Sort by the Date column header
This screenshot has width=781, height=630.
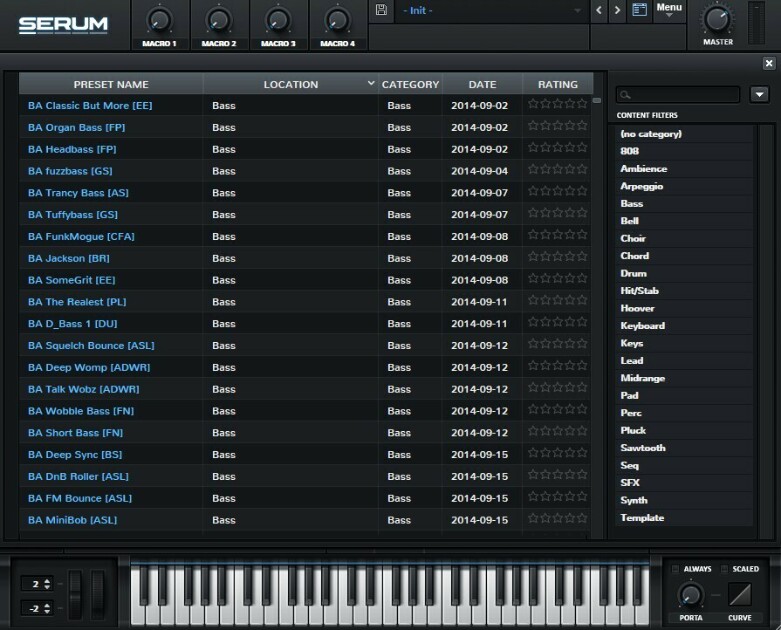click(x=482, y=84)
